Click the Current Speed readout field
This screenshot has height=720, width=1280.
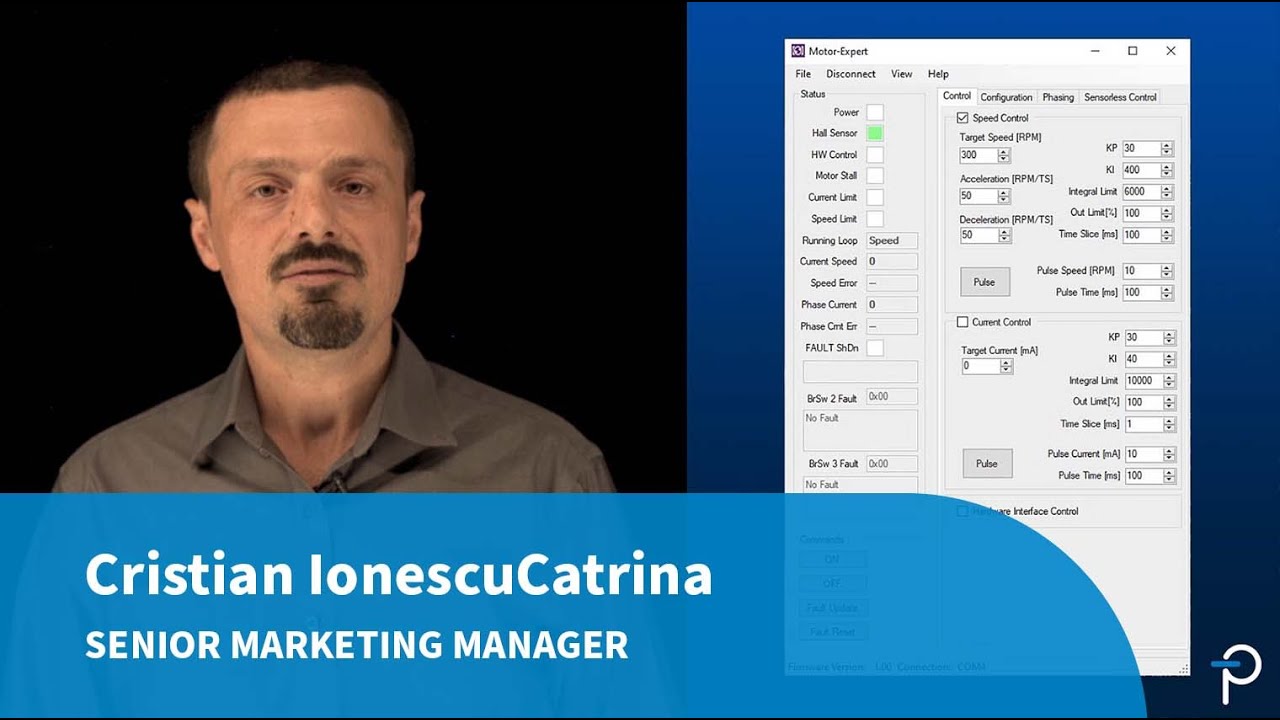(x=892, y=261)
